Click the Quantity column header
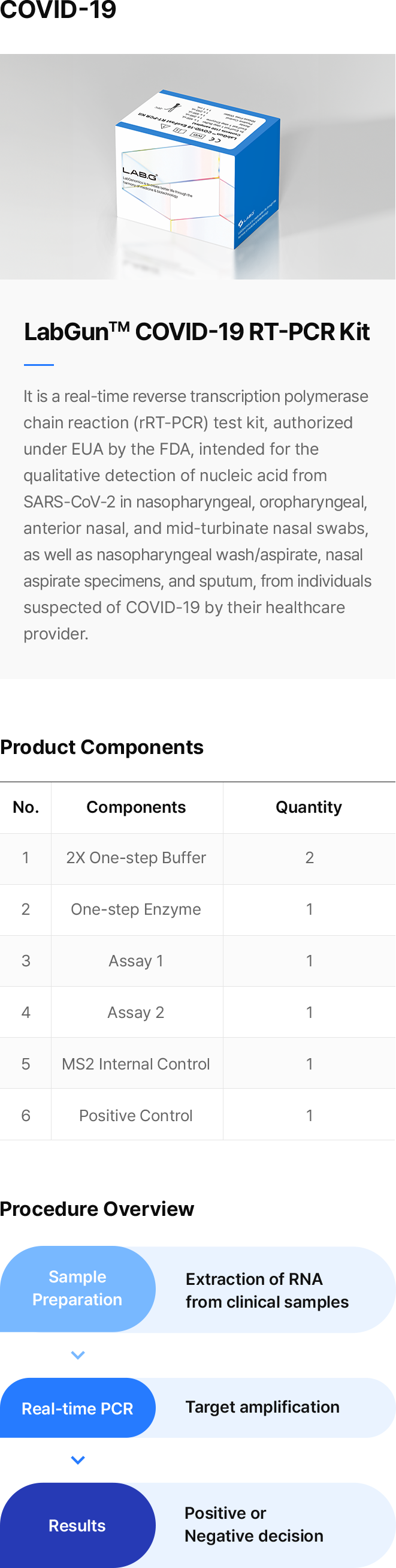396x1568 pixels. [309, 807]
